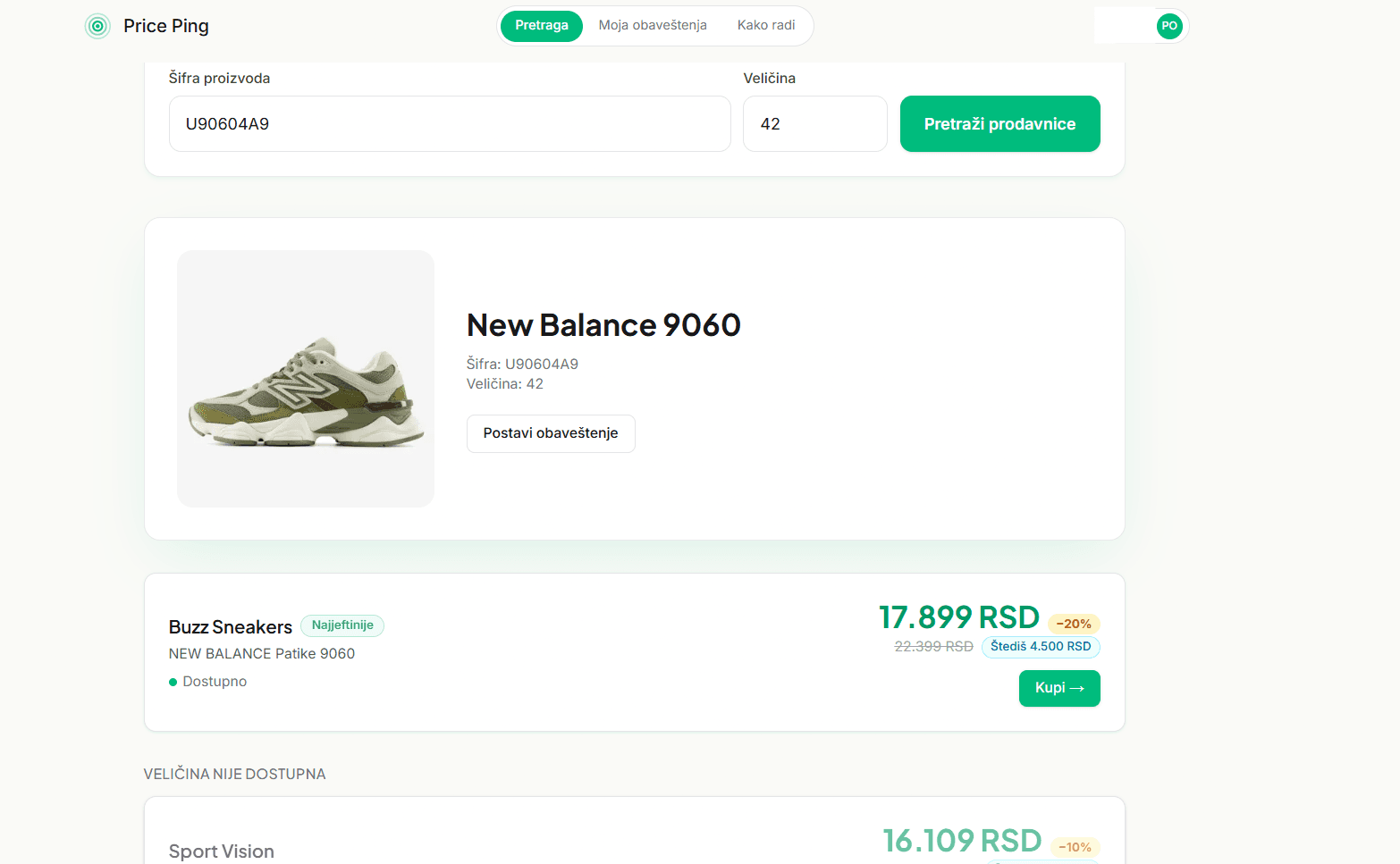Click the green Dostupno status dot
This screenshot has height=864, width=1400.
click(x=173, y=682)
